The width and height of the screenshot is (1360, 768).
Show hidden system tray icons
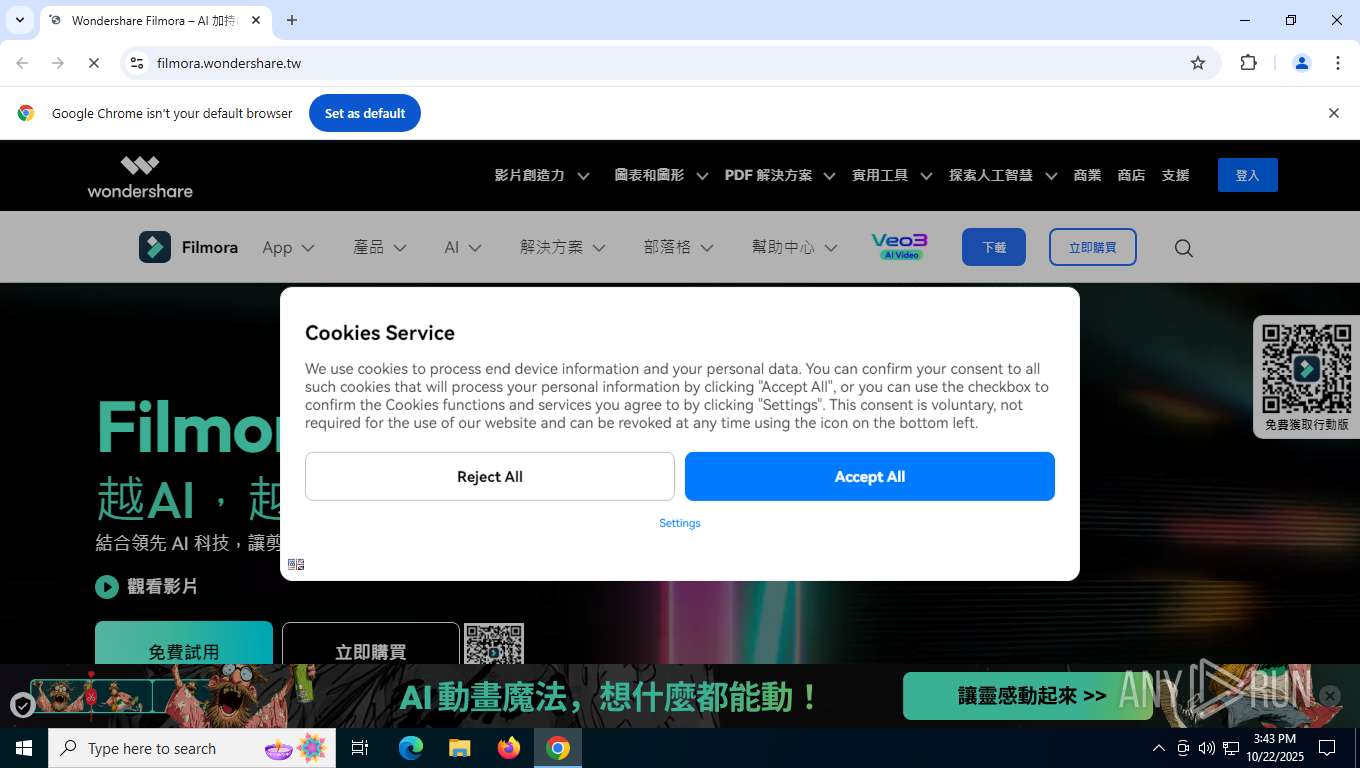[x=1159, y=748]
